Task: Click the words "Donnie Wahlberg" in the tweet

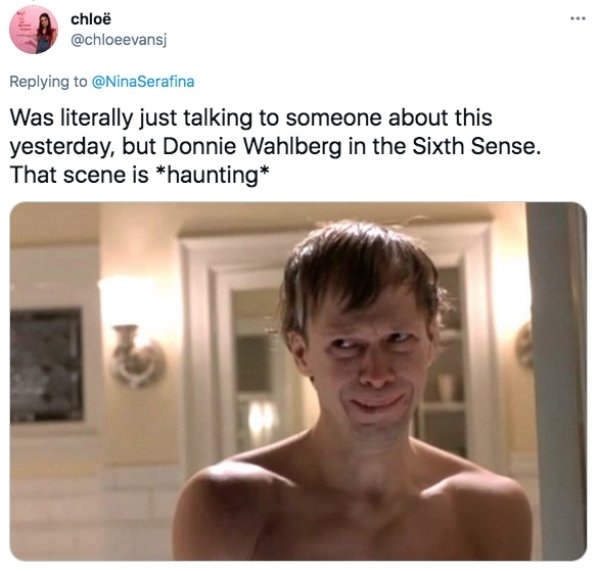Action: 253,146
